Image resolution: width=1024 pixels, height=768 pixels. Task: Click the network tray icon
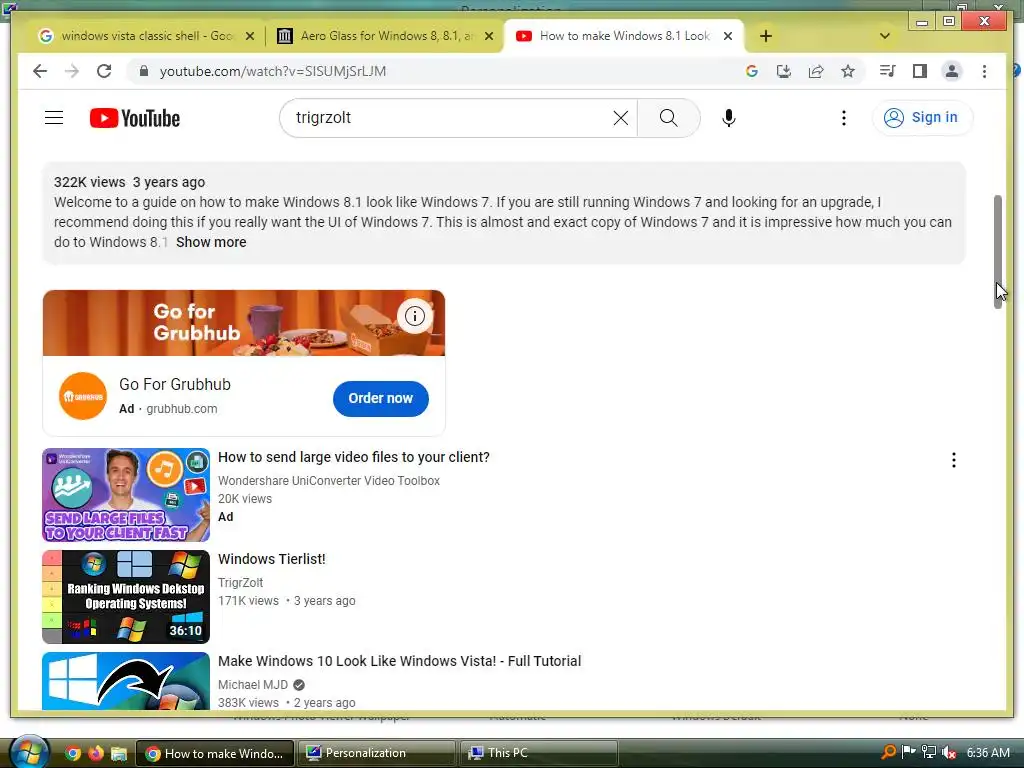tap(928, 753)
